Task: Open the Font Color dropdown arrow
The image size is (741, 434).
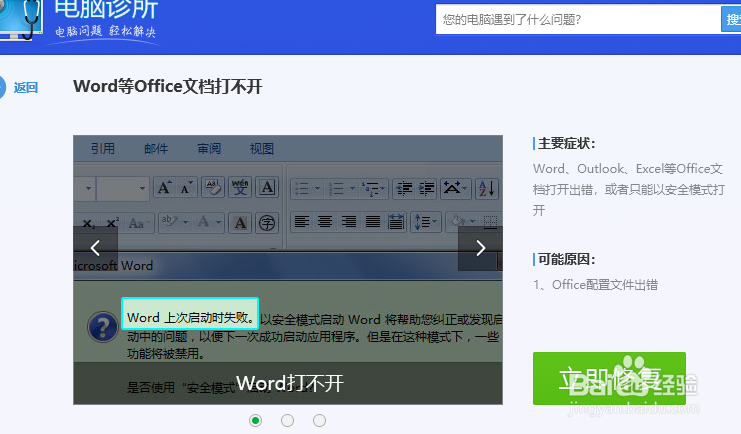Action: coord(219,222)
